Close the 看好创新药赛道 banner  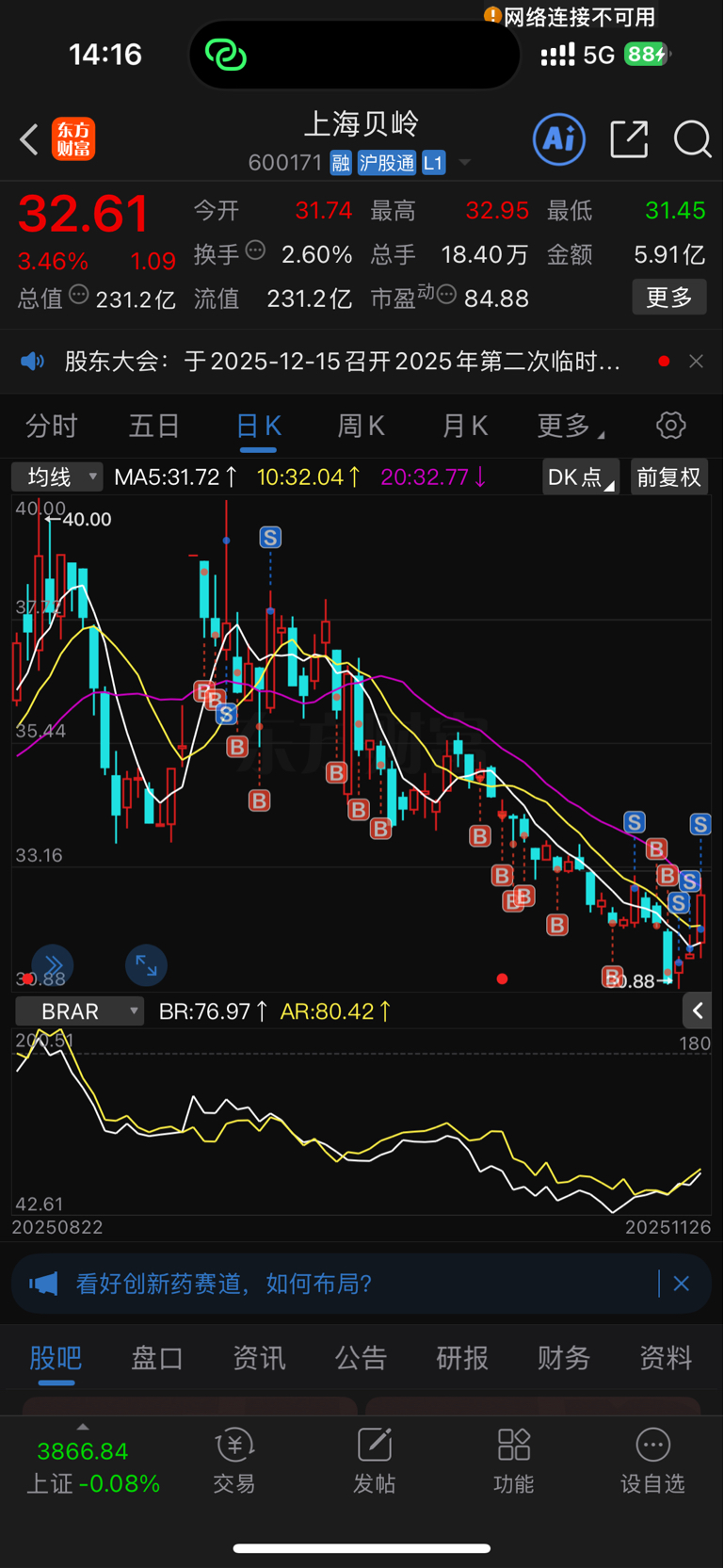click(x=682, y=1284)
